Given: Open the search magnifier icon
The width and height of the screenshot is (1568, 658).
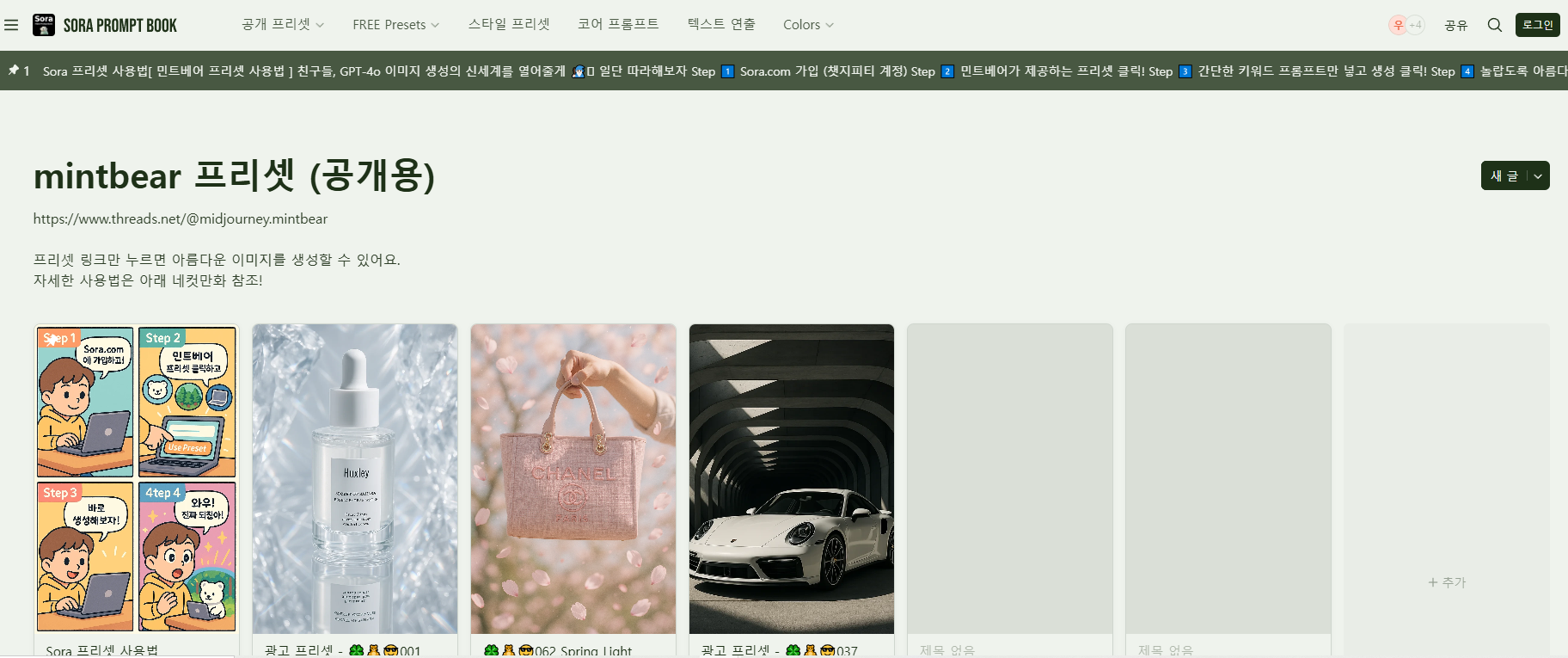Looking at the screenshot, I should (x=1495, y=25).
